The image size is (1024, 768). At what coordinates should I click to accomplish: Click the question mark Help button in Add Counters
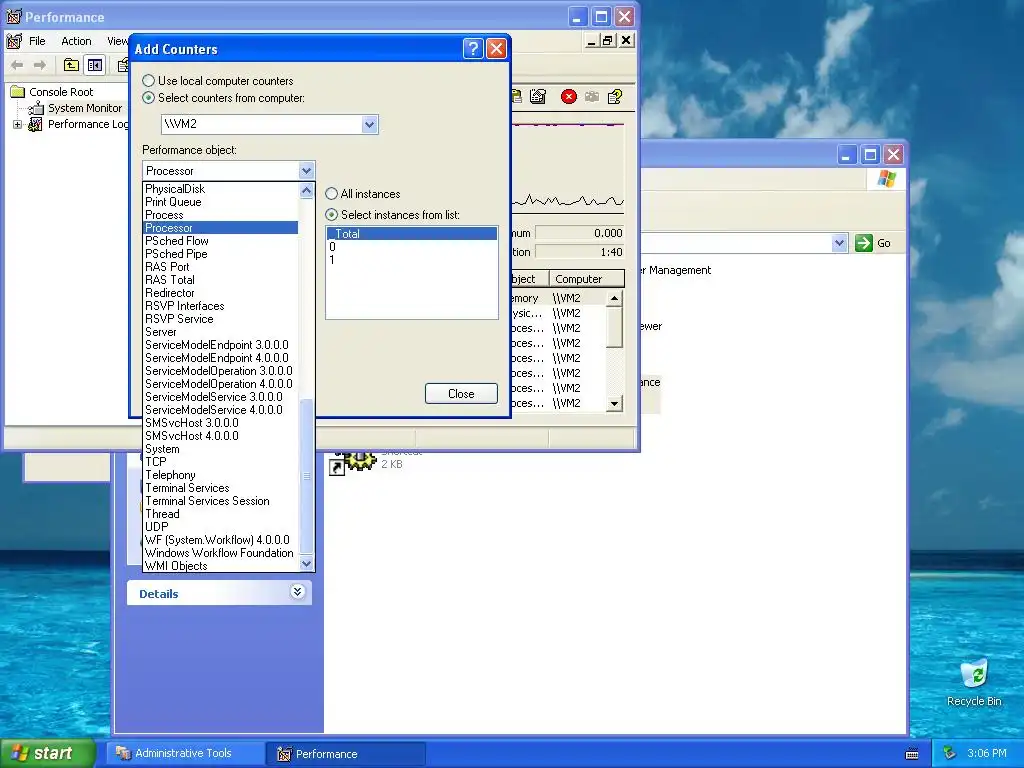(x=473, y=48)
